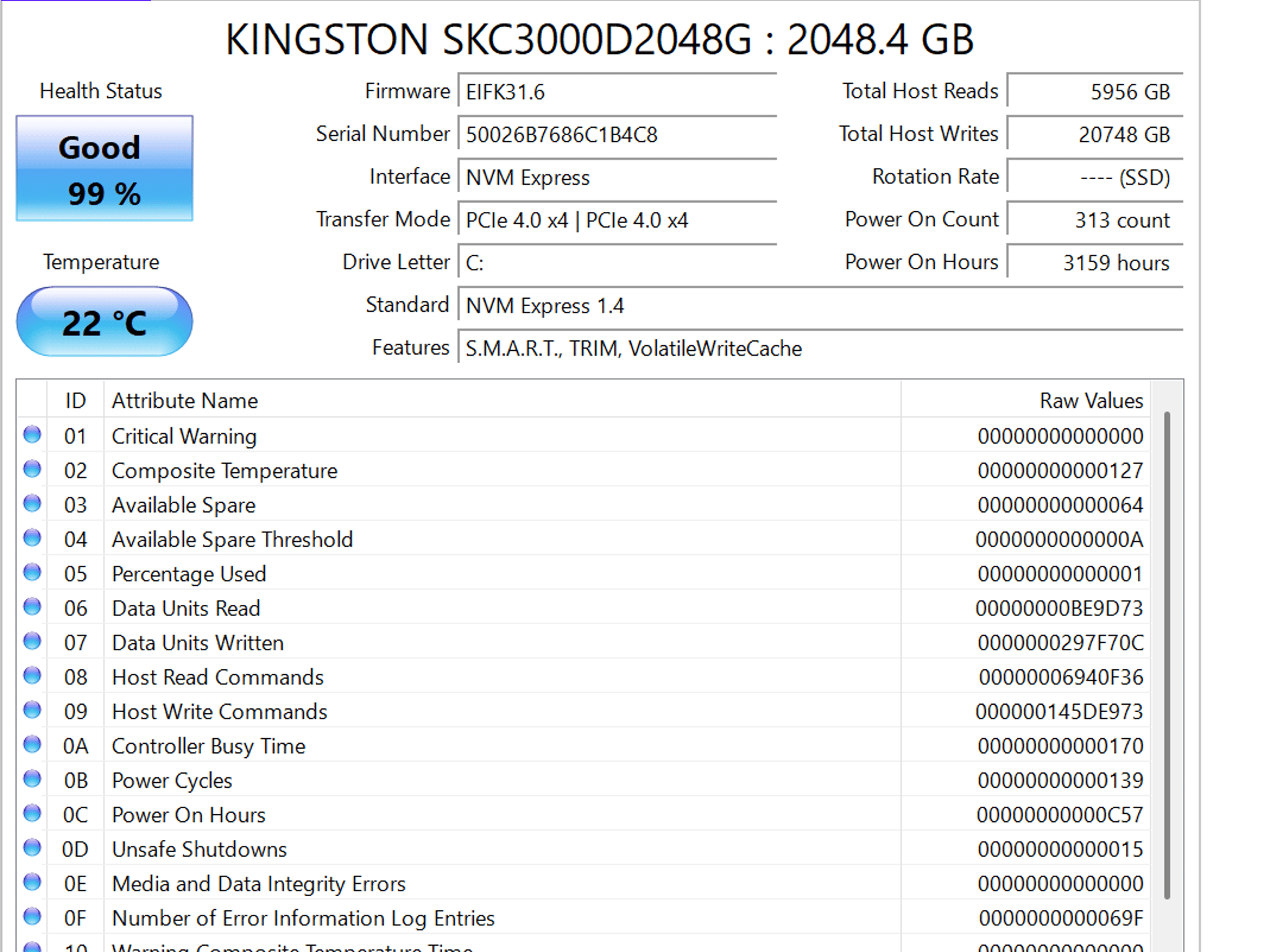This screenshot has height=952, width=1270.
Task: Select the Available Spare Threshold attribute name
Action: (233, 540)
